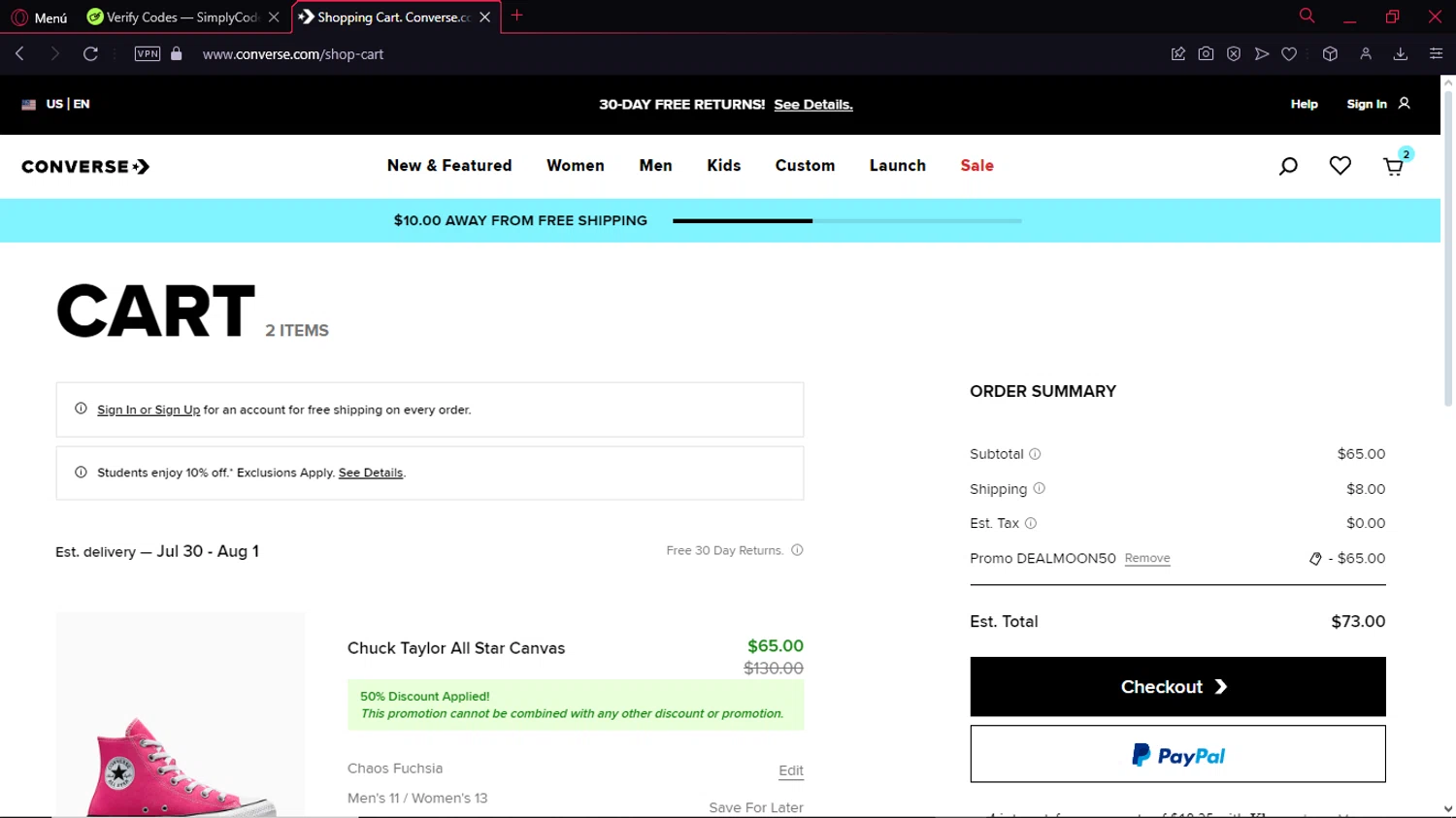Open the easy setup sidebar icon
1456x818 pixels.
[1436, 54]
